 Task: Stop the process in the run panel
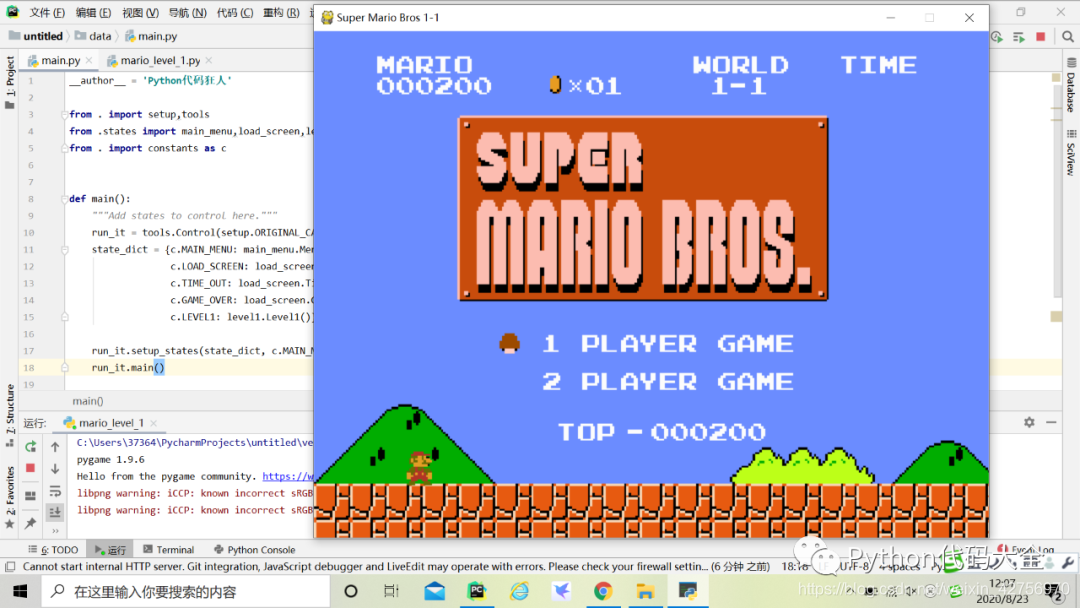tap(30, 468)
